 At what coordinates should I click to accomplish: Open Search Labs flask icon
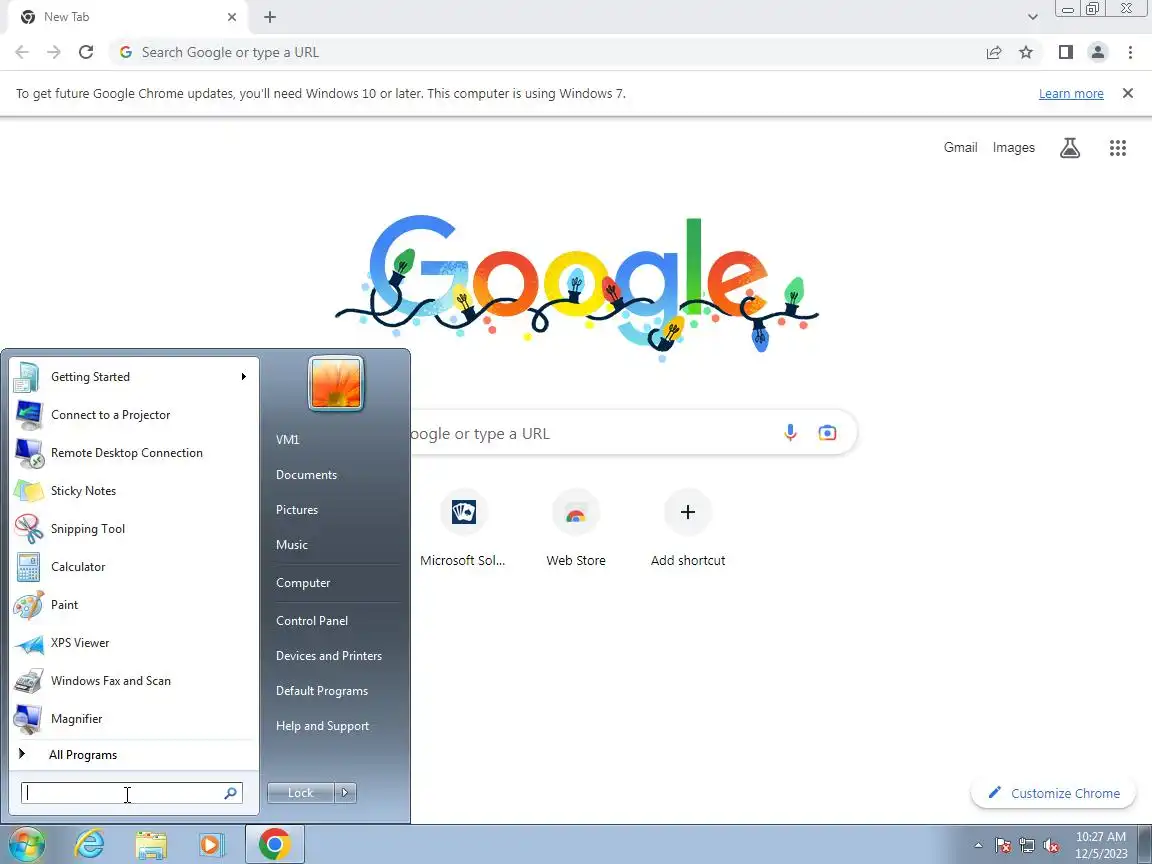pos(1070,148)
